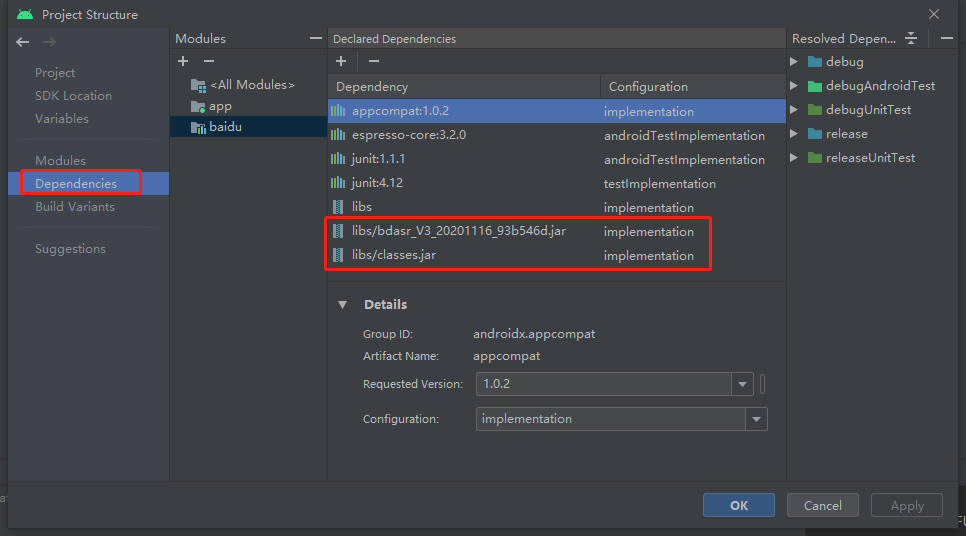Open the Project settings page
Screen dimensions: 966x536
55,73
